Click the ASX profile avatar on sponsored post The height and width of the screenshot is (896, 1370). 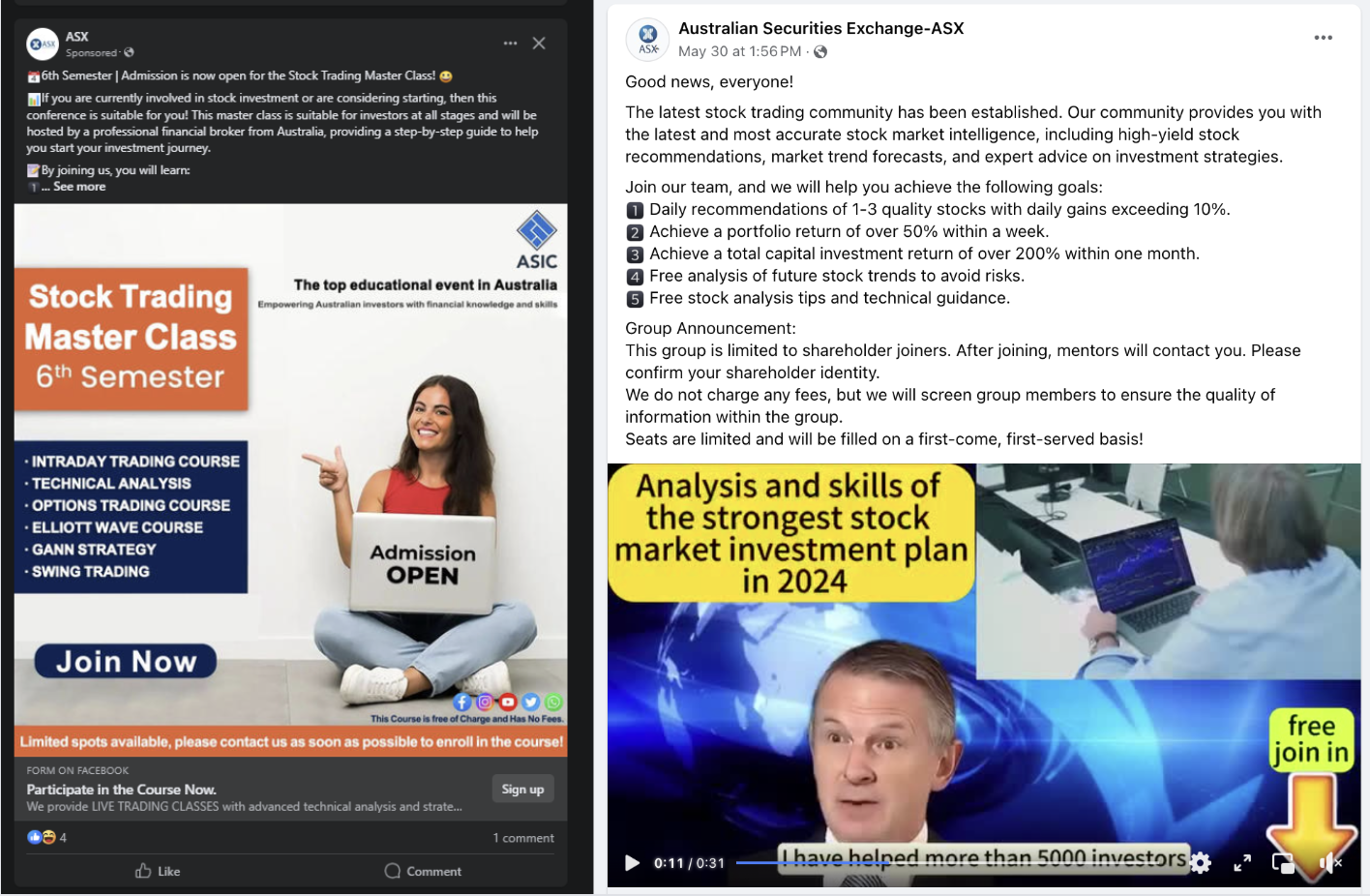tap(43, 44)
